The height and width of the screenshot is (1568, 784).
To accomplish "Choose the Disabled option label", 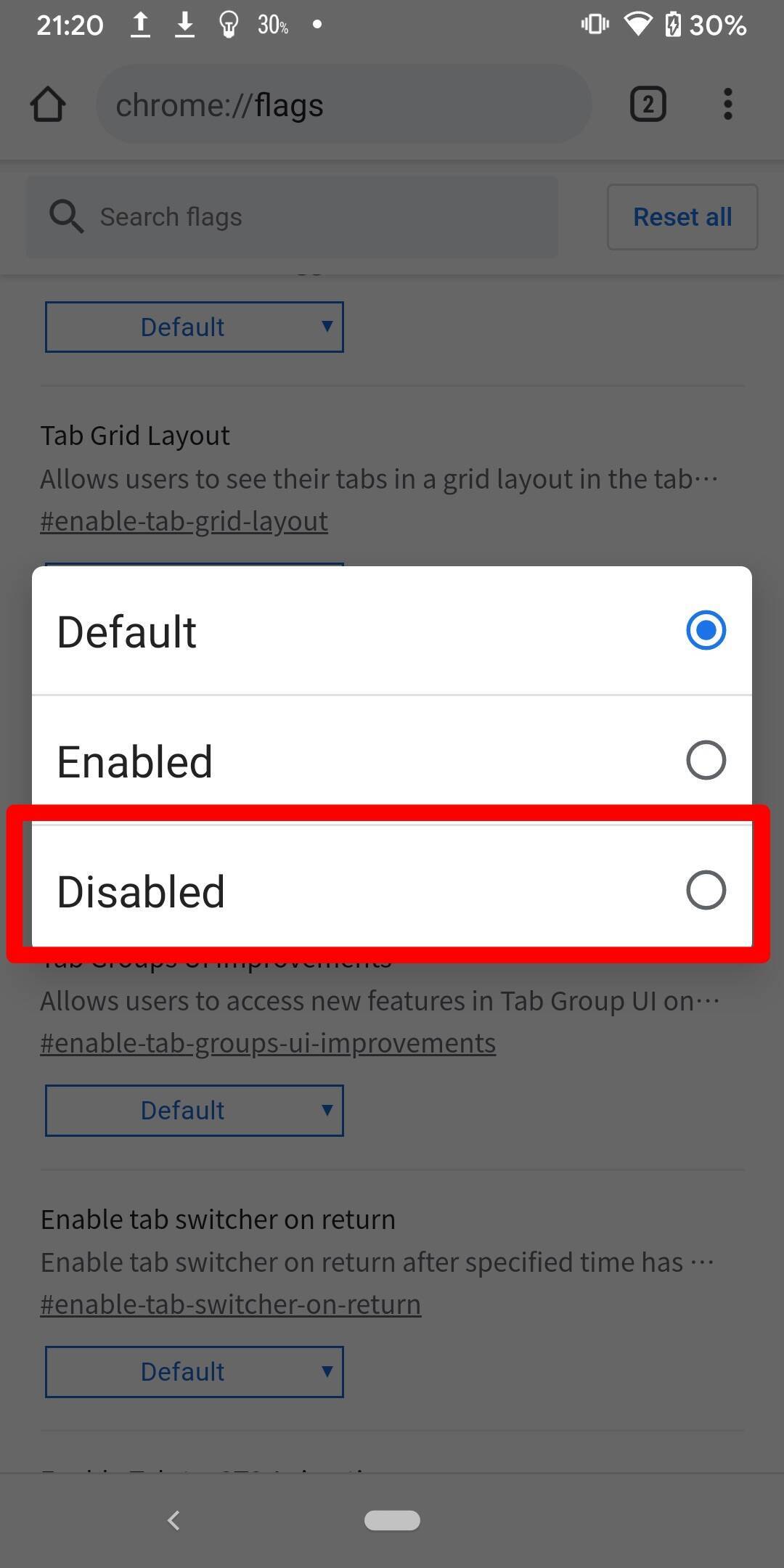I will (x=141, y=891).
